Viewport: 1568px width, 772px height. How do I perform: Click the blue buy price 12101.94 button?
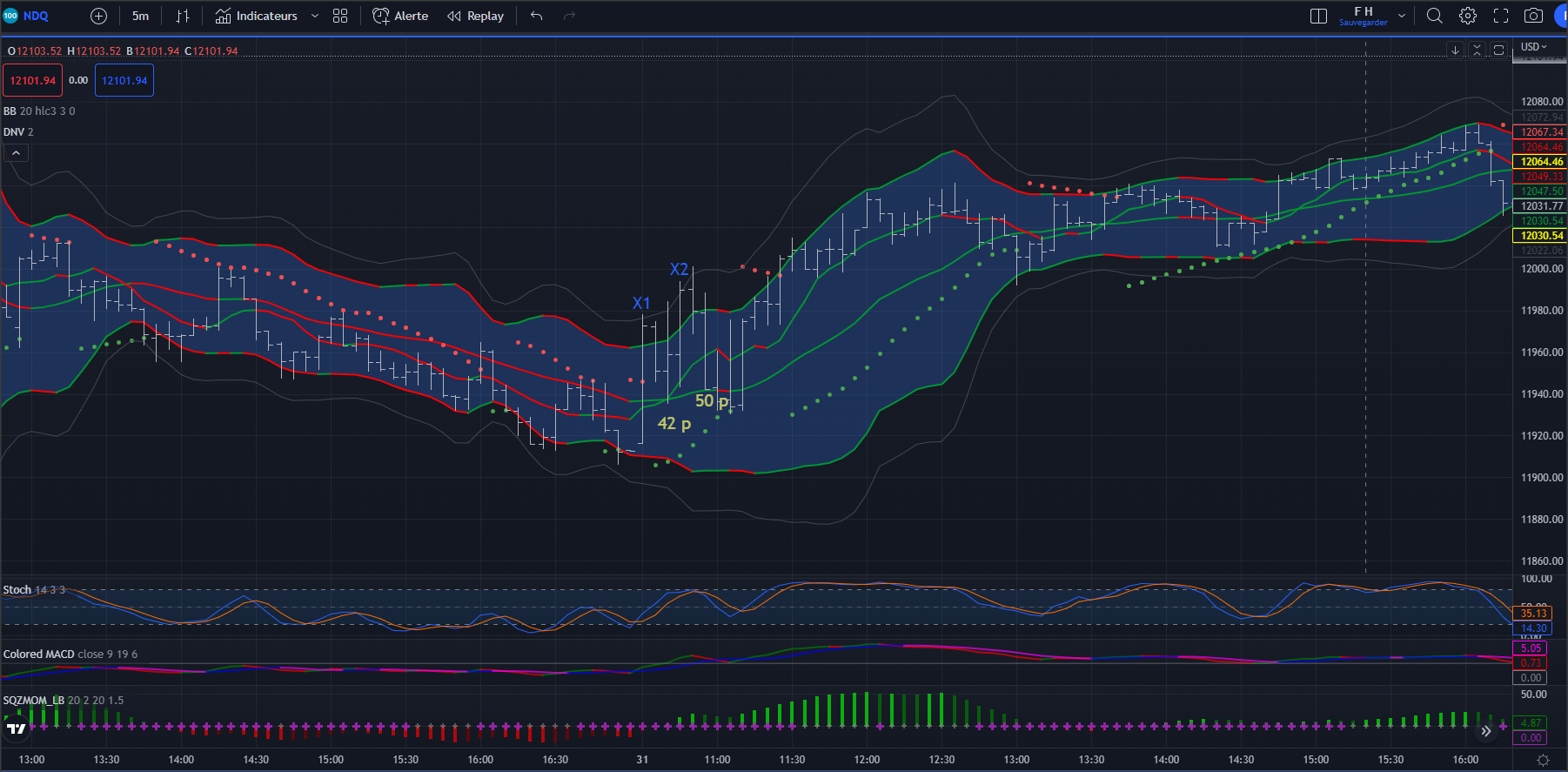[x=124, y=80]
